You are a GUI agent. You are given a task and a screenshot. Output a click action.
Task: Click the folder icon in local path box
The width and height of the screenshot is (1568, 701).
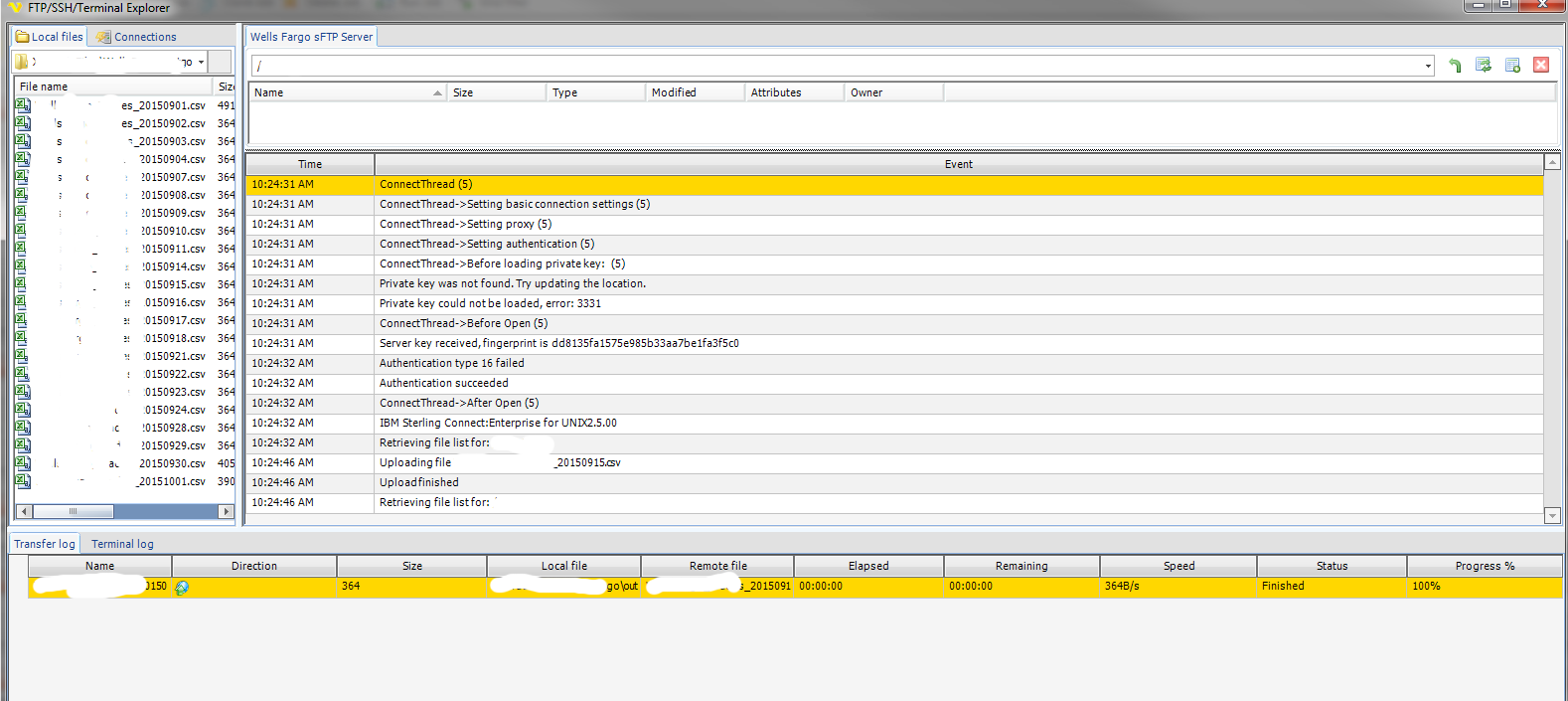(x=22, y=62)
